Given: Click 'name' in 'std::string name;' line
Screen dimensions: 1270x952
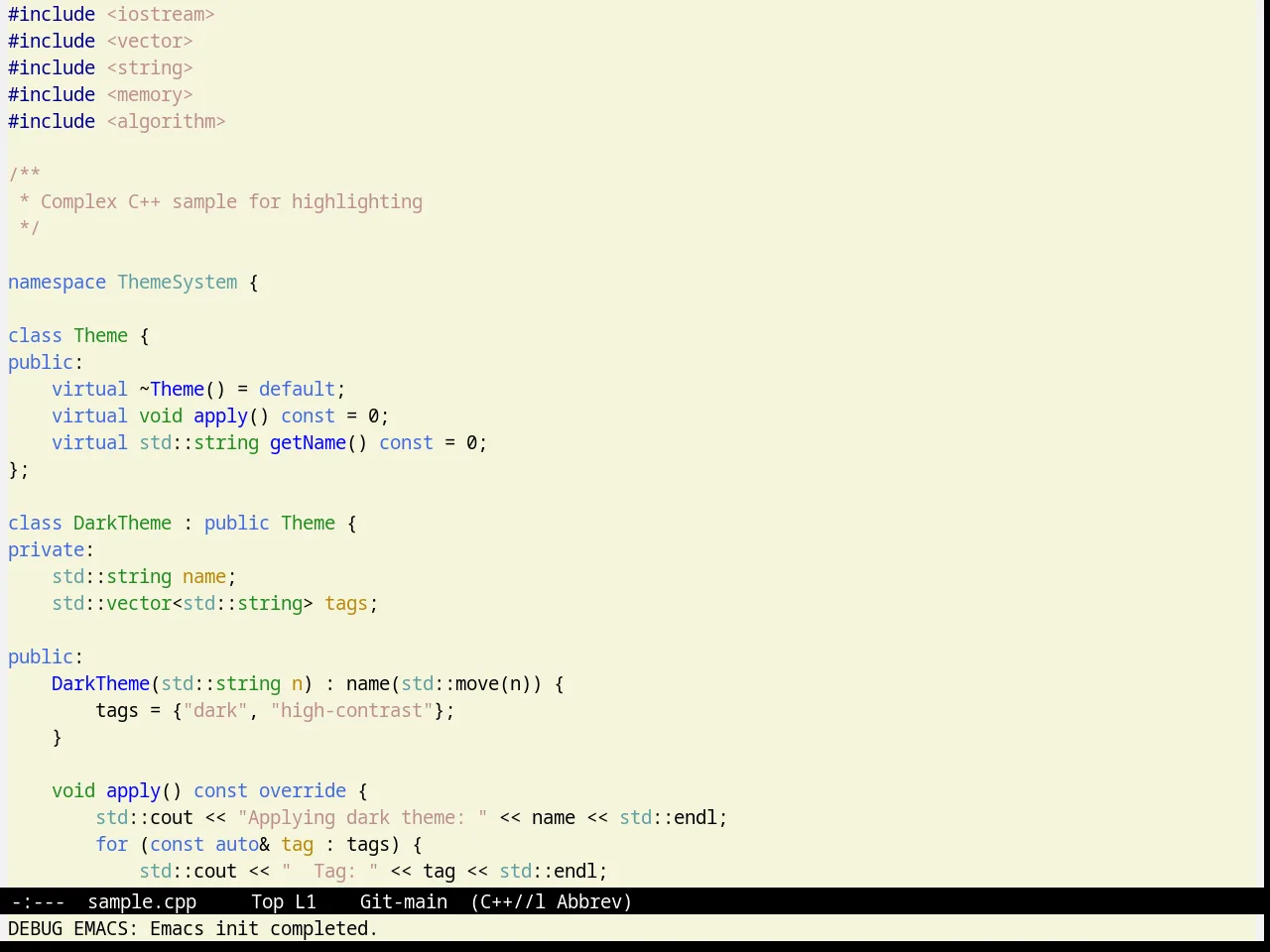Looking at the screenshot, I should (204, 576).
